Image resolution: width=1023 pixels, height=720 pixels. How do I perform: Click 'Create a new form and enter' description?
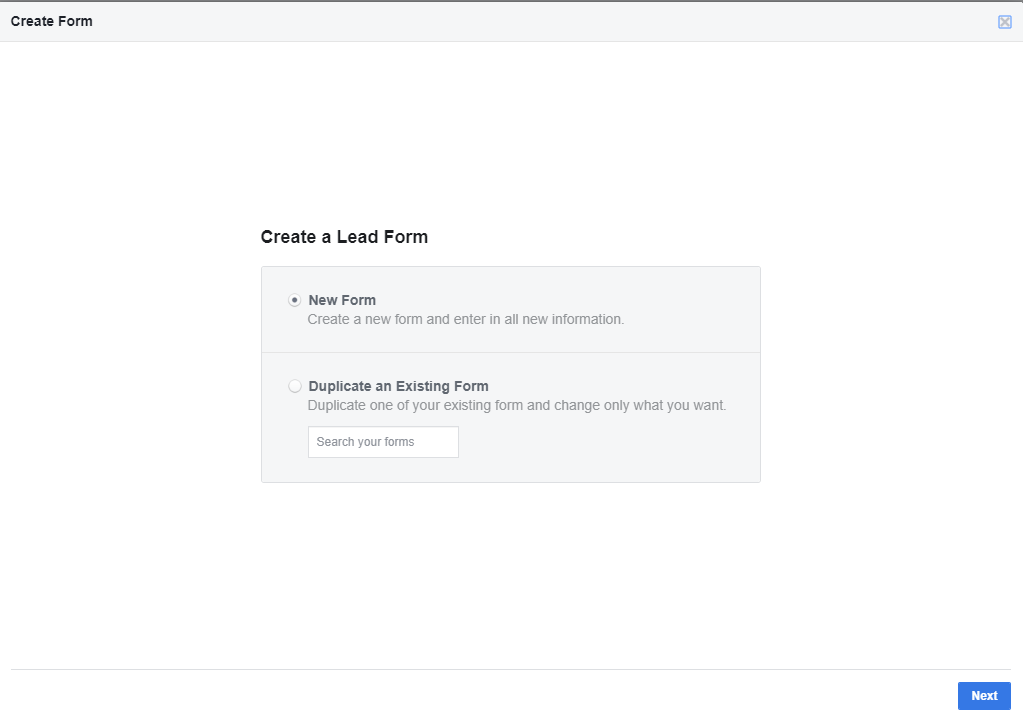click(466, 320)
